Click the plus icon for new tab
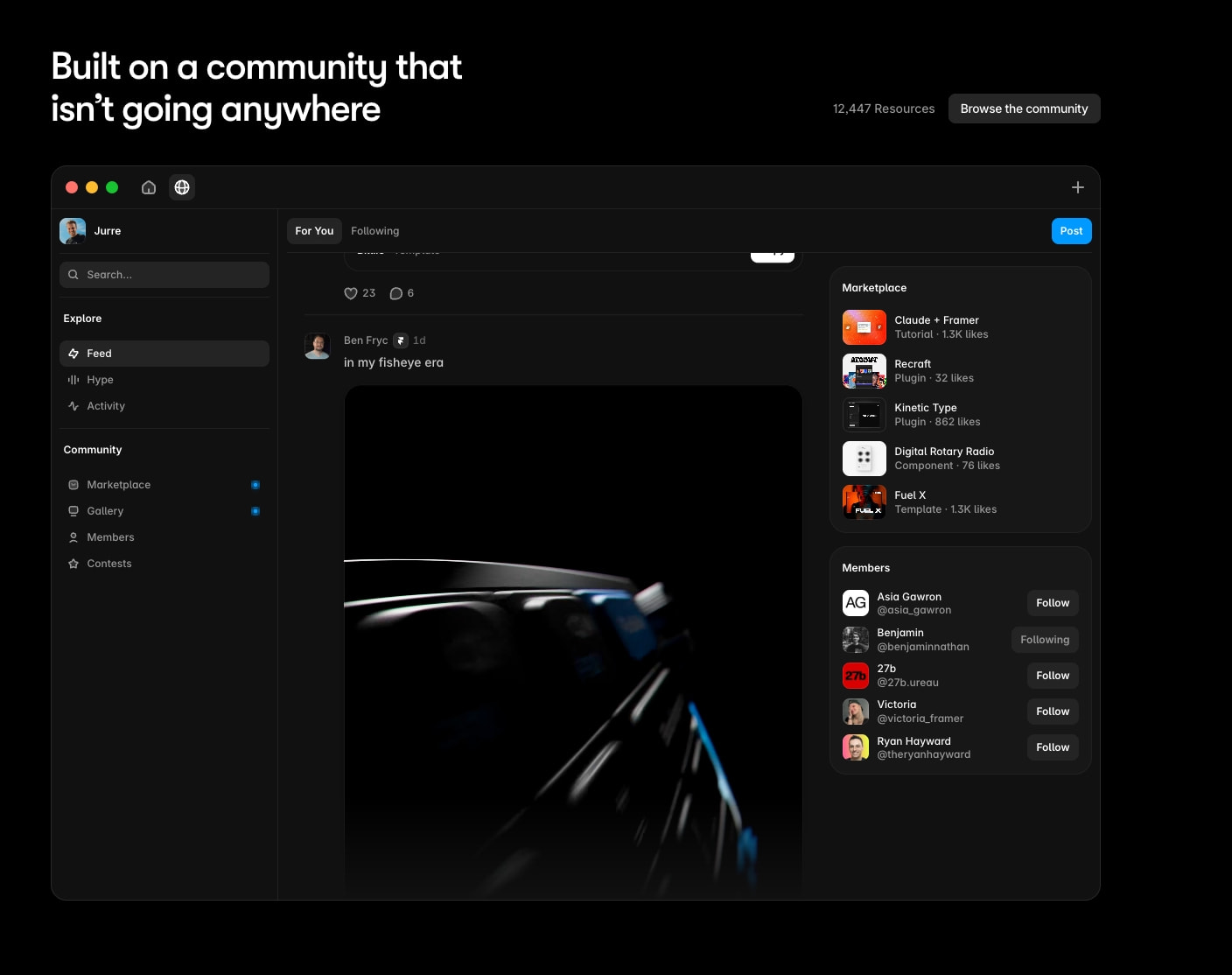Image resolution: width=1232 pixels, height=975 pixels. [x=1078, y=187]
